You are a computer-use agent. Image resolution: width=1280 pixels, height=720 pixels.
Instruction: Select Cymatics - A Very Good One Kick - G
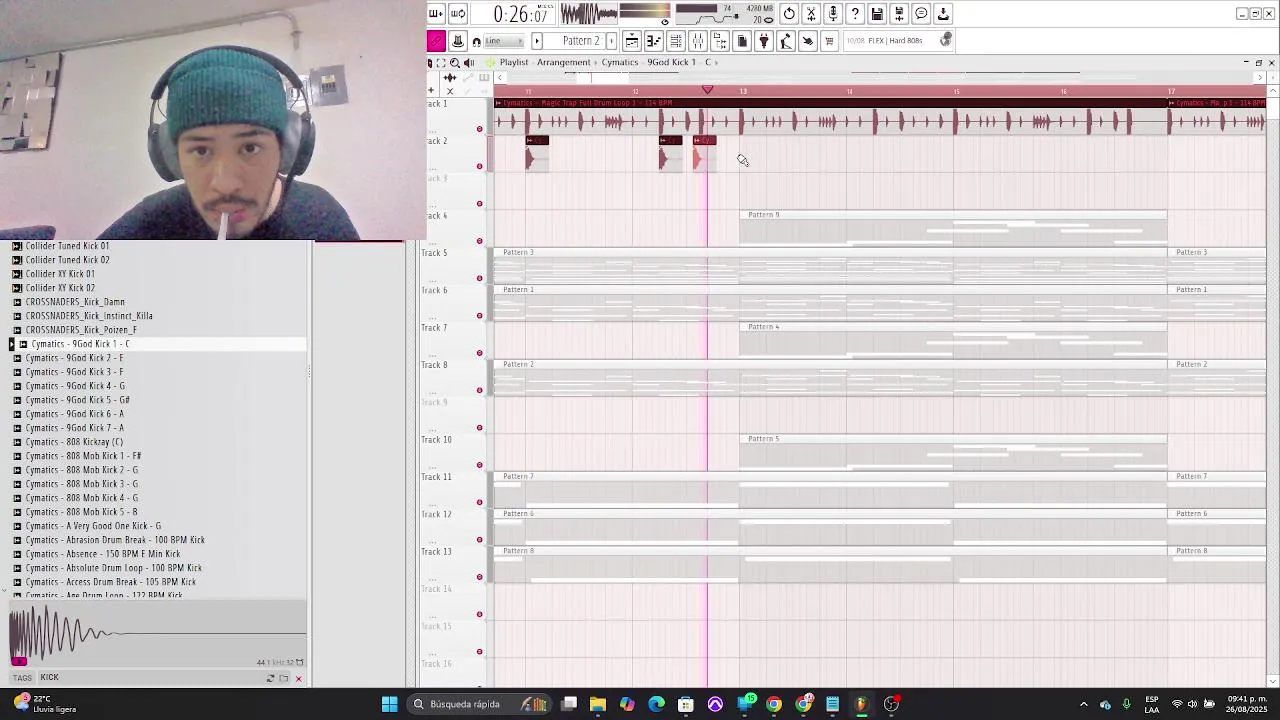[93, 526]
